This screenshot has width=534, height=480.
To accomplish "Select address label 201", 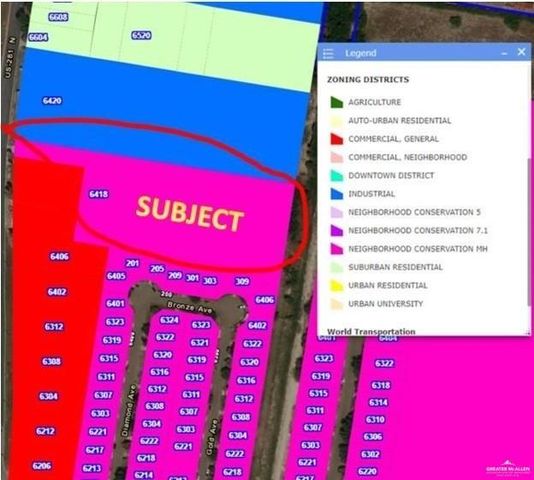I will [x=132, y=263].
